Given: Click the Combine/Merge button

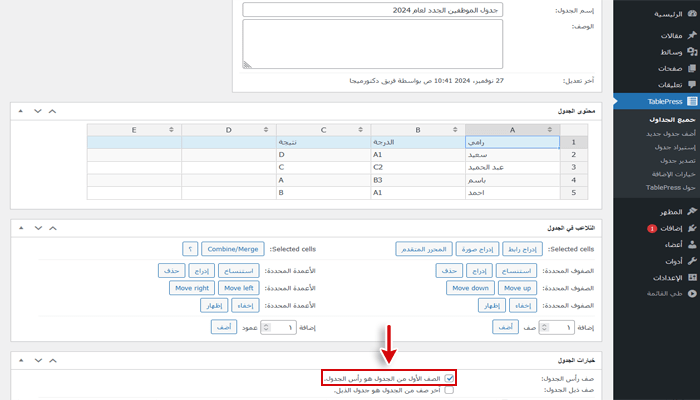Looking at the screenshot, I should click(x=233, y=248).
